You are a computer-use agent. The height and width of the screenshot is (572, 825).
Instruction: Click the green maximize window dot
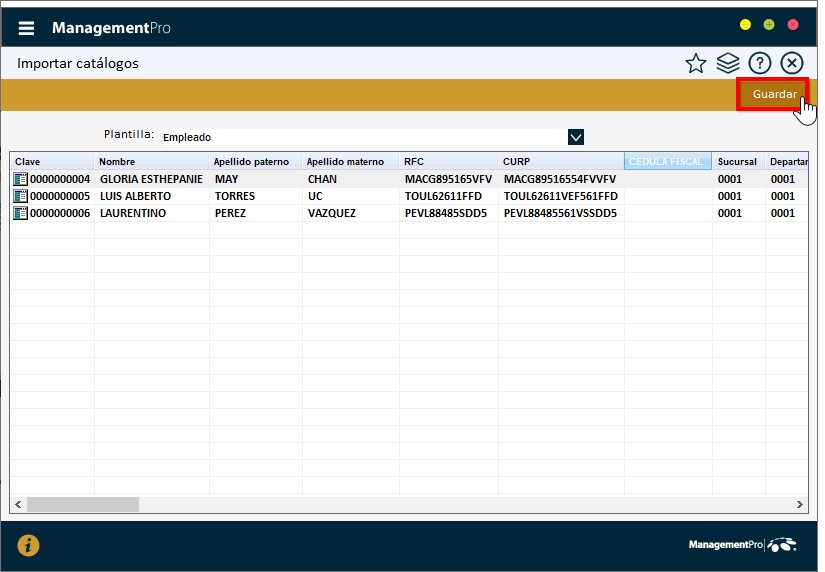coord(769,25)
